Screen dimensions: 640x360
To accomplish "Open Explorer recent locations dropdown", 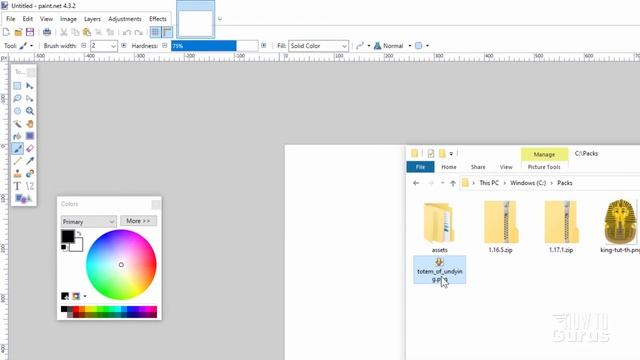I will [x=443, y=183].
